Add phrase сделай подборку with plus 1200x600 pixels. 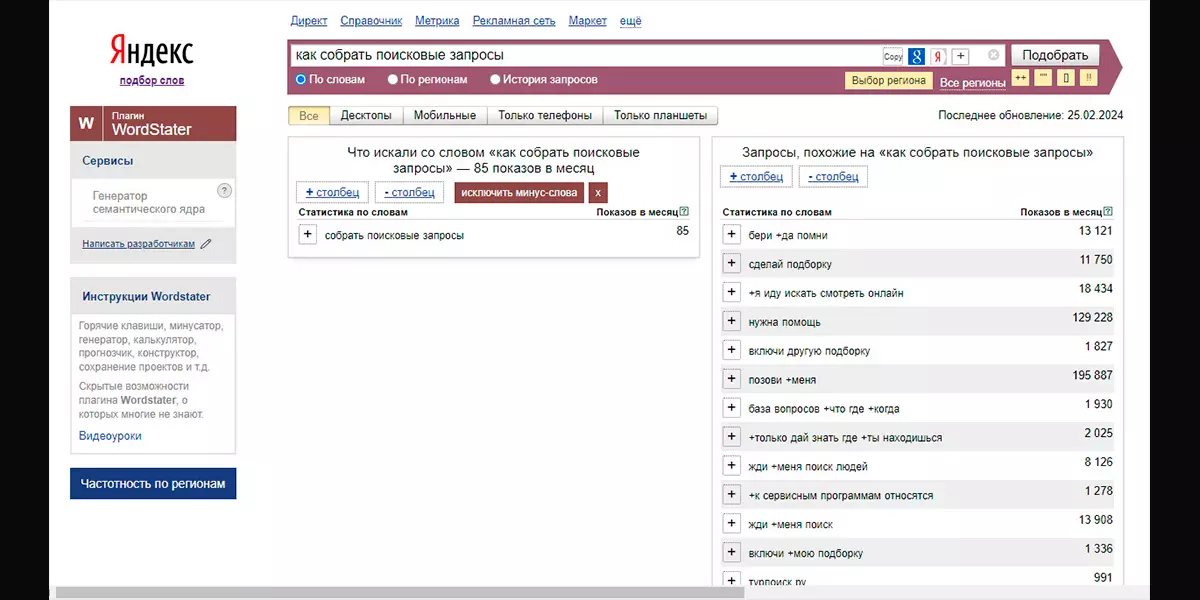pos(732,264)
